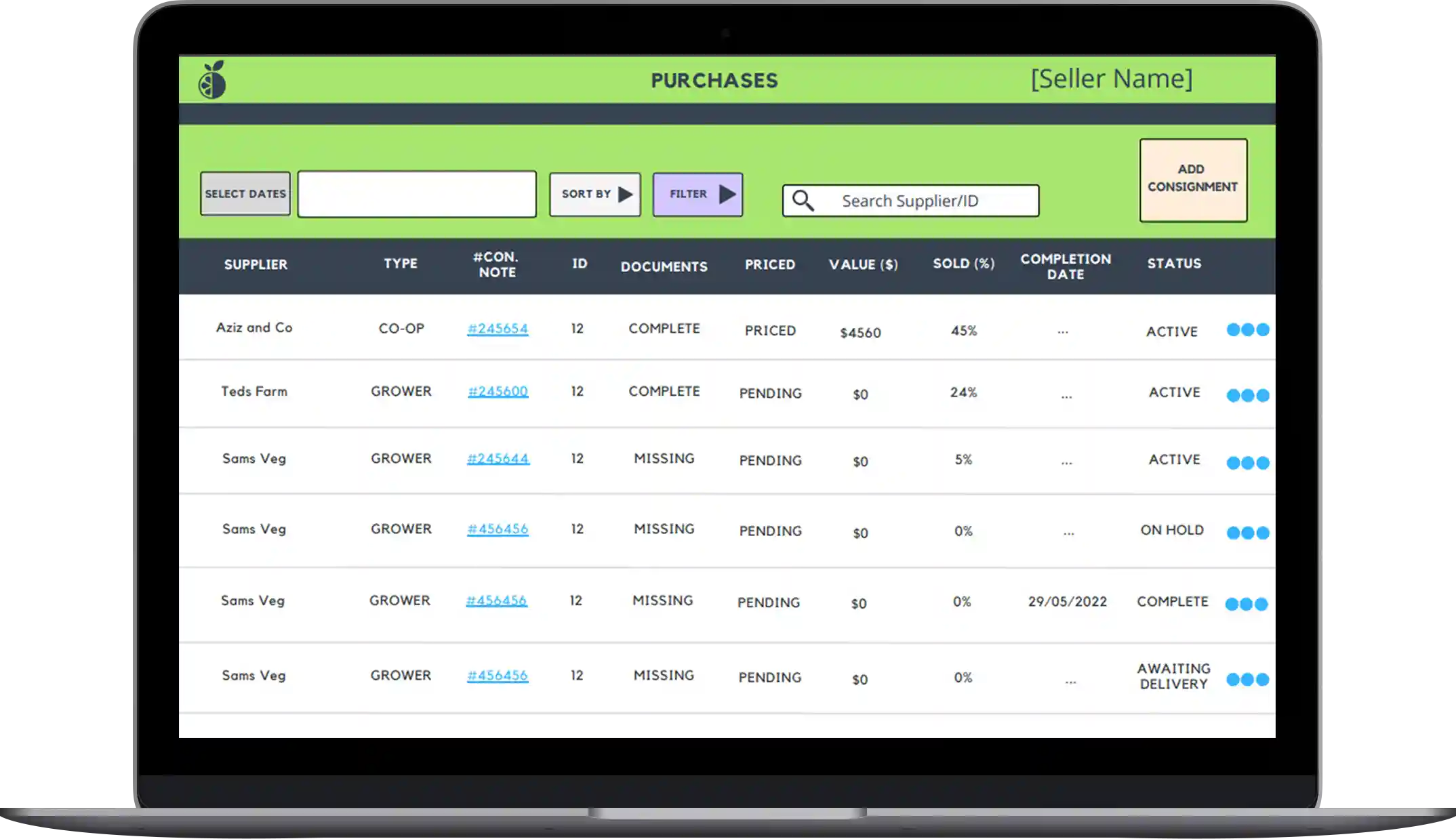This screenshot has height=839, width=1456.
Task: Click MISSING documents cell in #245644 row
Action: point(664,458)
